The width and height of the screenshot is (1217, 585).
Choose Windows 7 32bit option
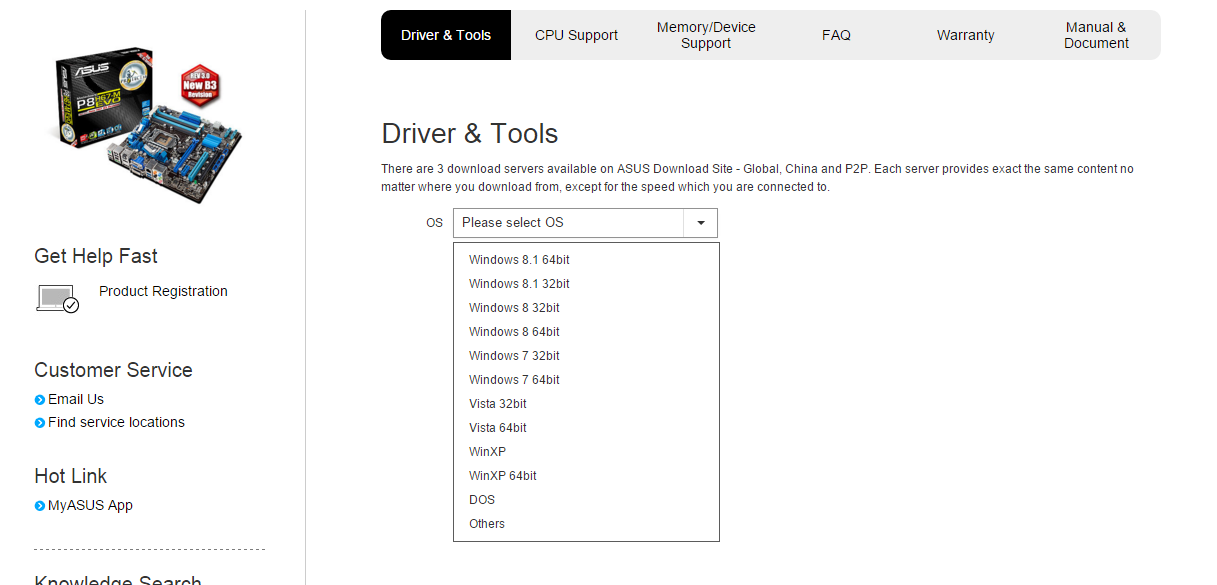(586, 356)
